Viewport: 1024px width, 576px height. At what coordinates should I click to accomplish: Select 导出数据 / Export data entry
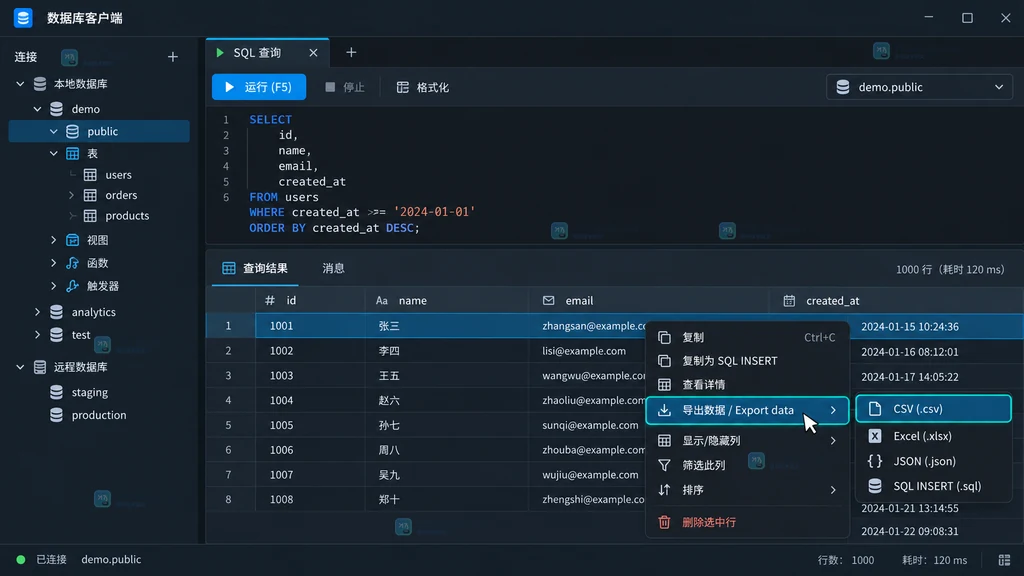pos(747,410)
